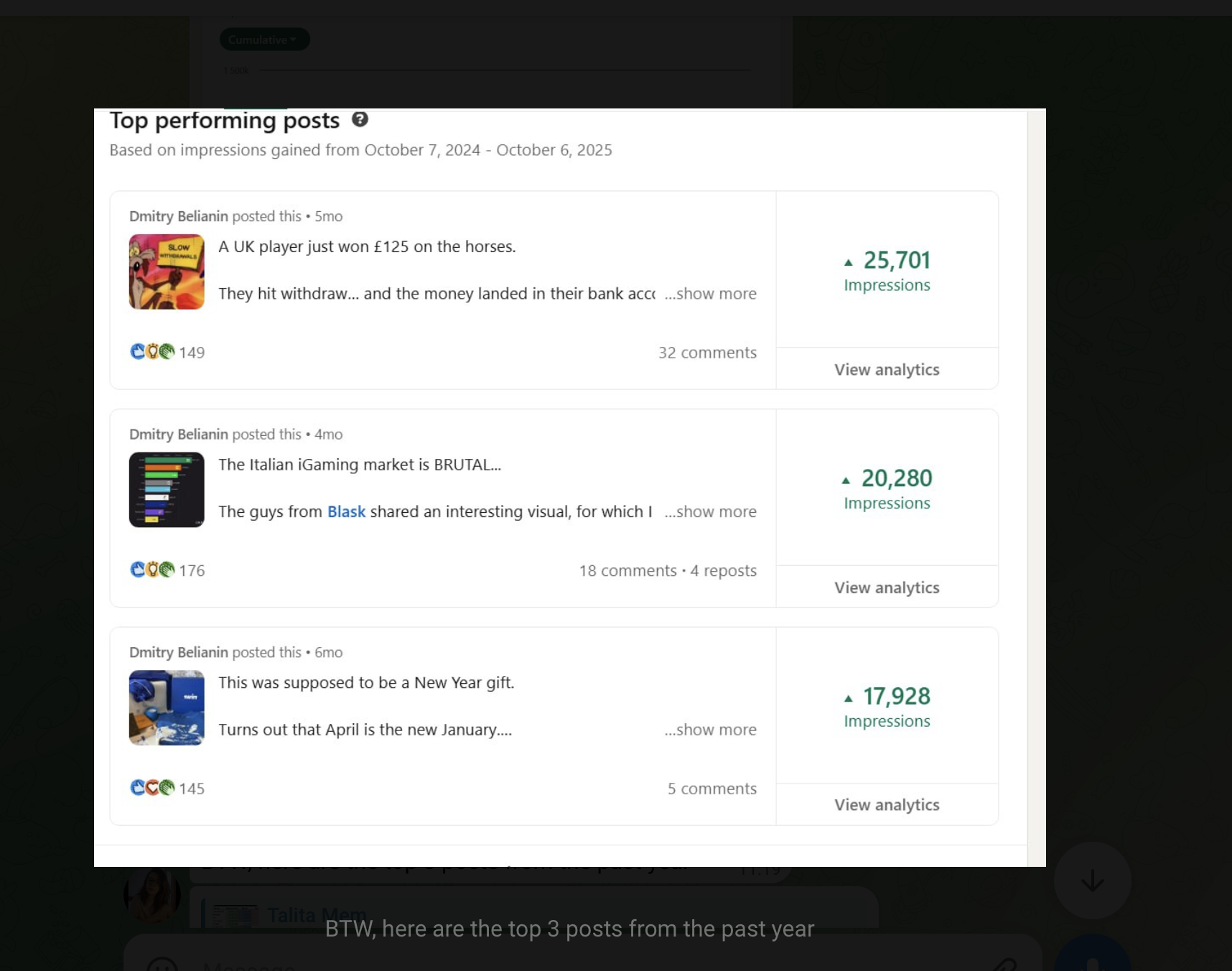Open the Blask link in the second post
The image size is (1232, 971).
pyautogui.click(x=346, y=511)
